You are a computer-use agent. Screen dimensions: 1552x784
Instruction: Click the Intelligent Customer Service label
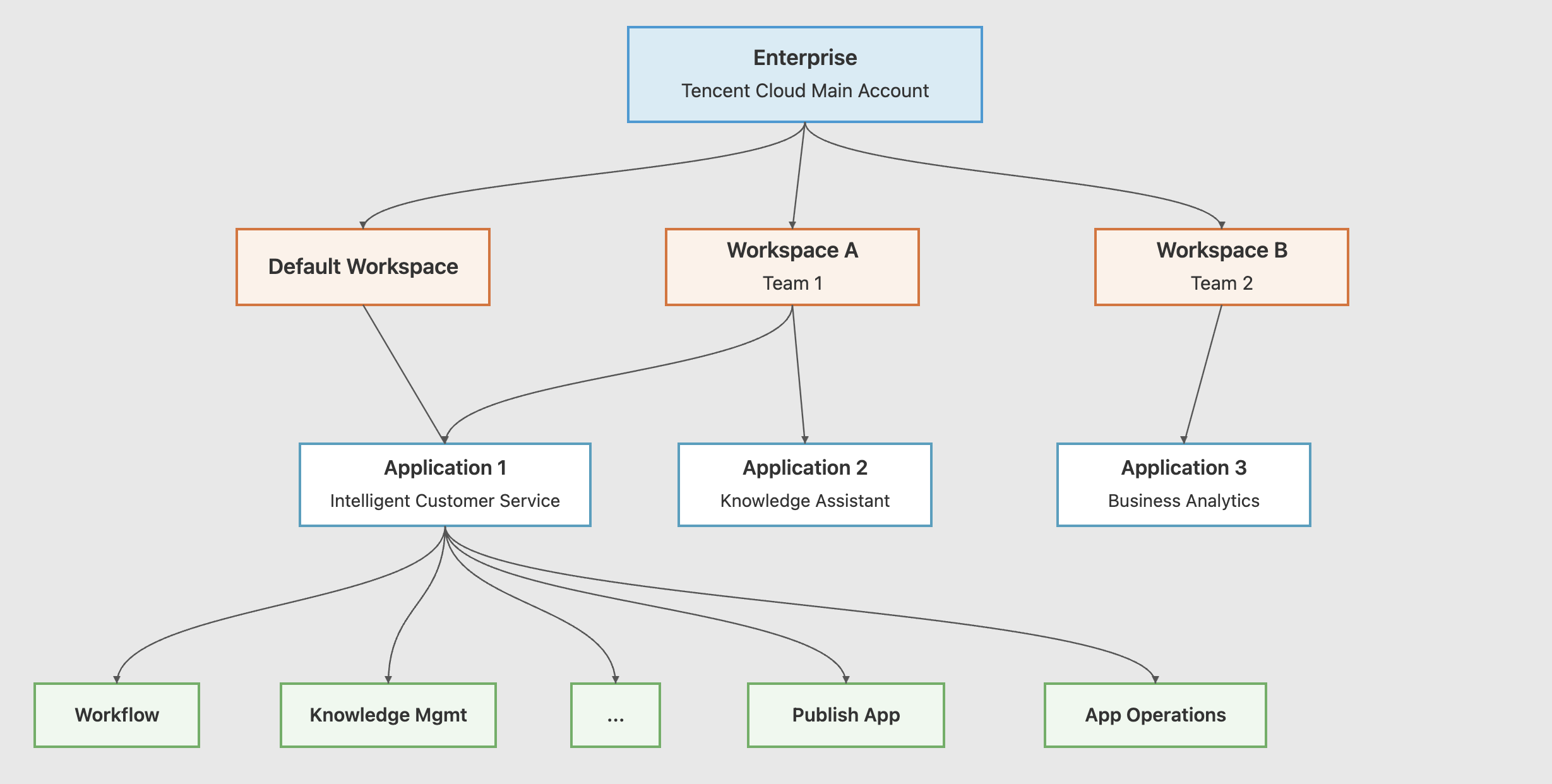coord(445,501)
